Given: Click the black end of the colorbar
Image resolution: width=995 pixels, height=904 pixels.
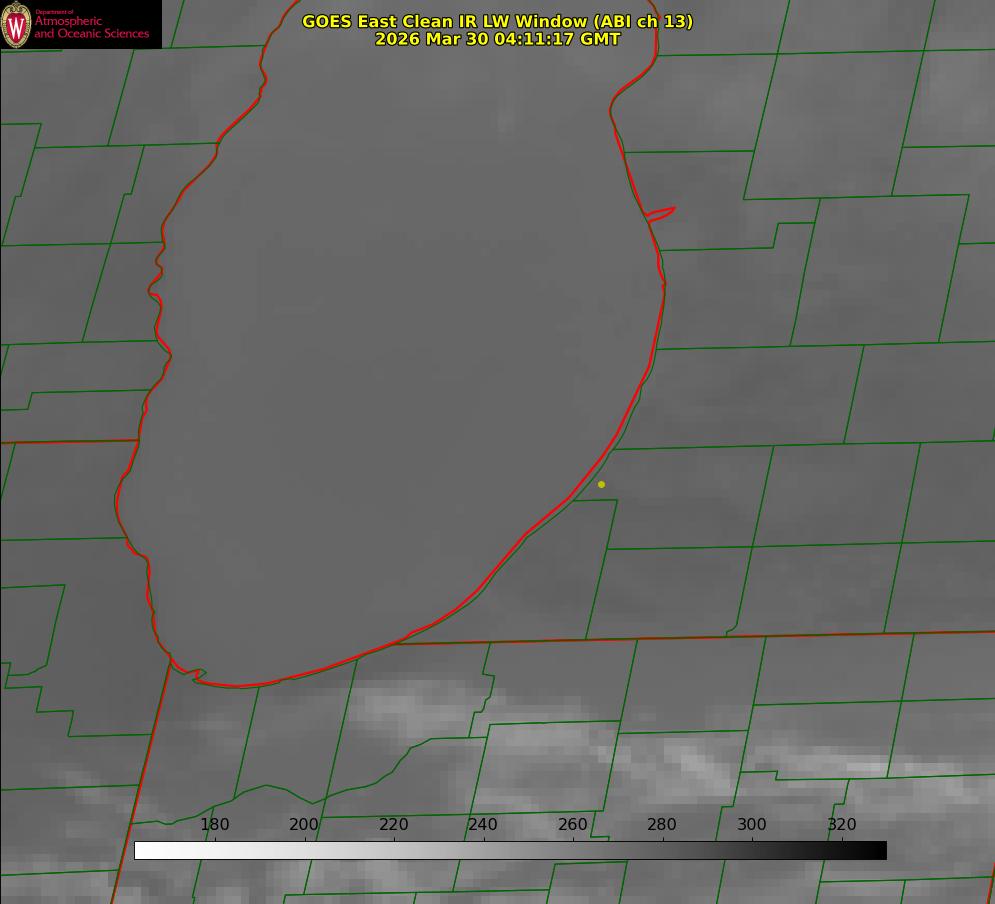Looking at the screenshot, I should pos(878,850).
